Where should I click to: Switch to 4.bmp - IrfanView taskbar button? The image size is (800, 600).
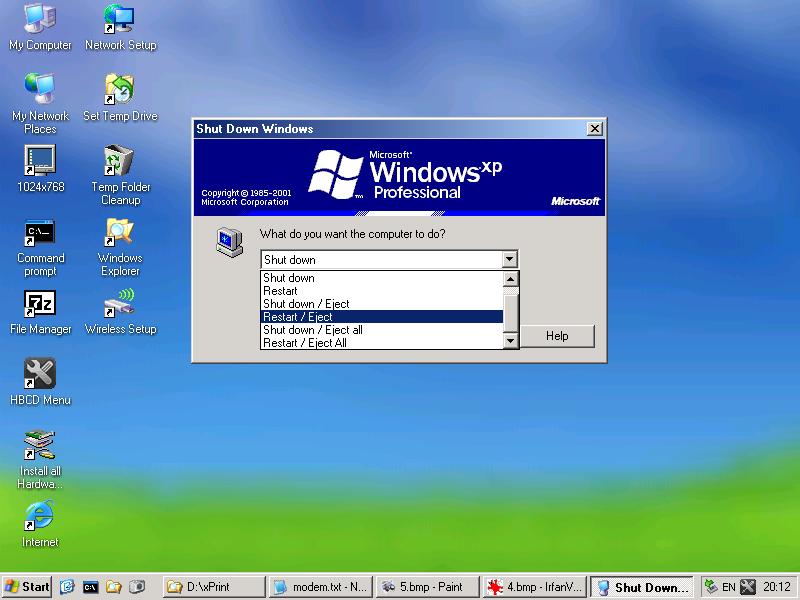coord(535,587)
